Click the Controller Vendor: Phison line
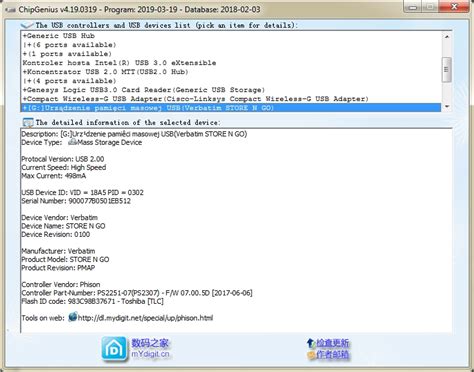Viewport: 474px width, 372px height. click(x=61, y=284)
